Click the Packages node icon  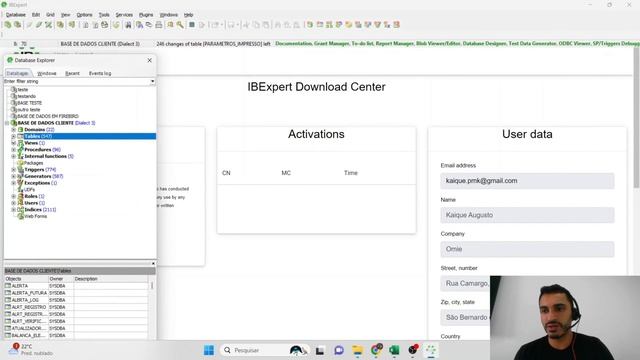point(20,163)
